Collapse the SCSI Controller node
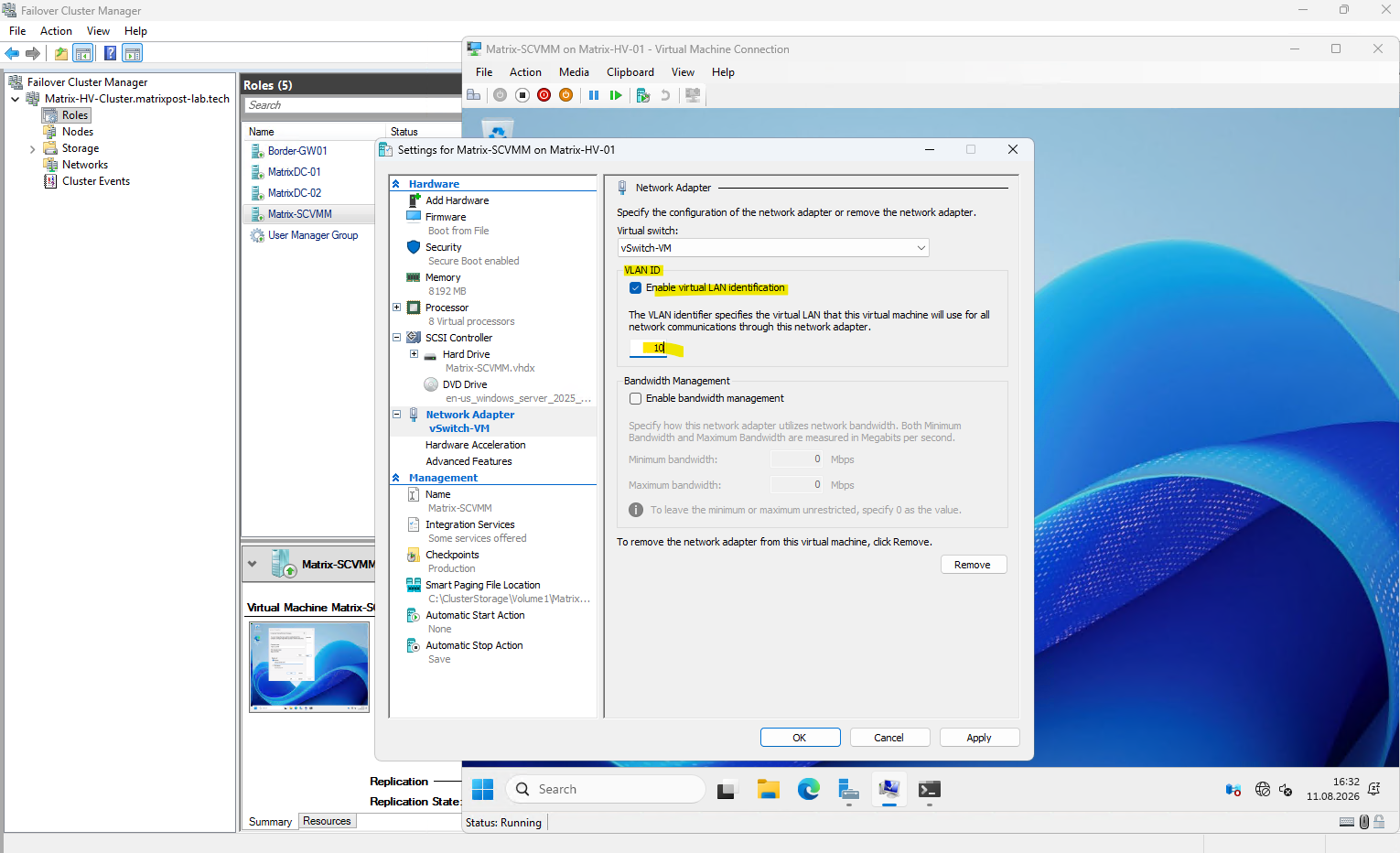The image size is (1400, 853). tap(396, 338)
